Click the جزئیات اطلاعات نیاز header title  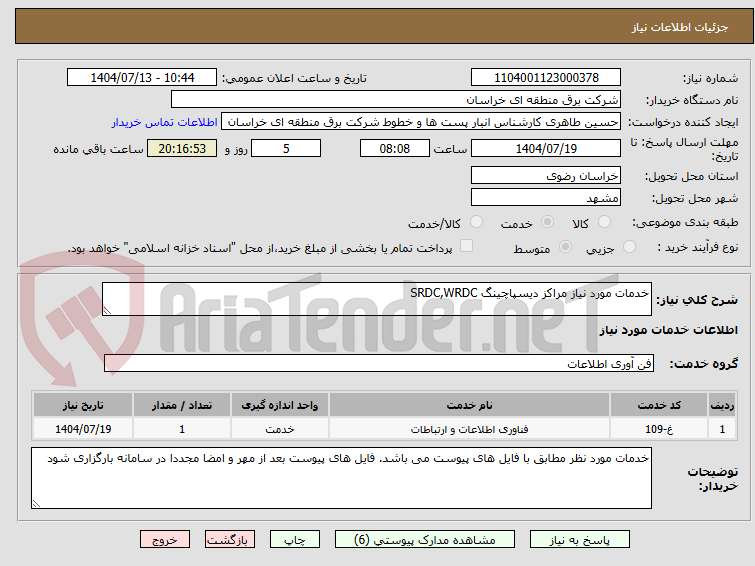(x=680, y=27)
